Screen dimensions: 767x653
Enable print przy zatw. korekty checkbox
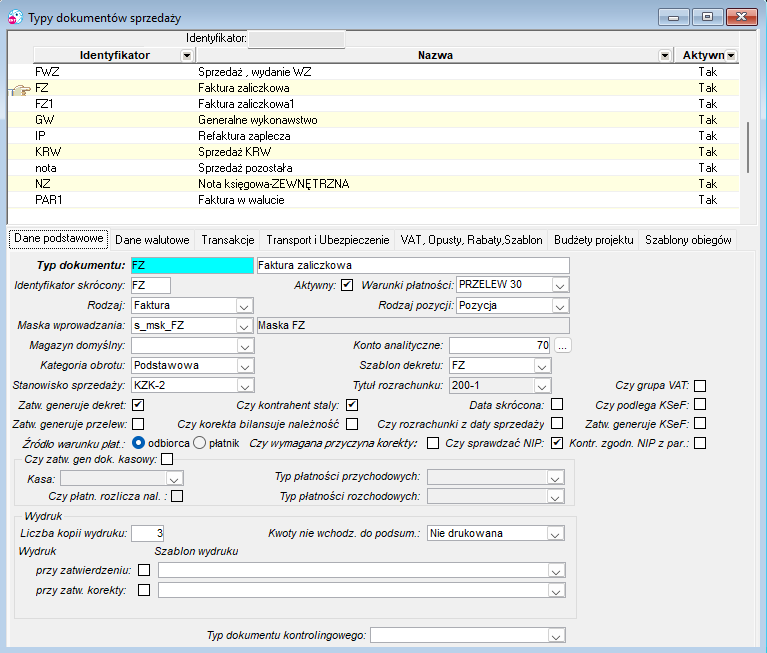click(x=144, y=590)
